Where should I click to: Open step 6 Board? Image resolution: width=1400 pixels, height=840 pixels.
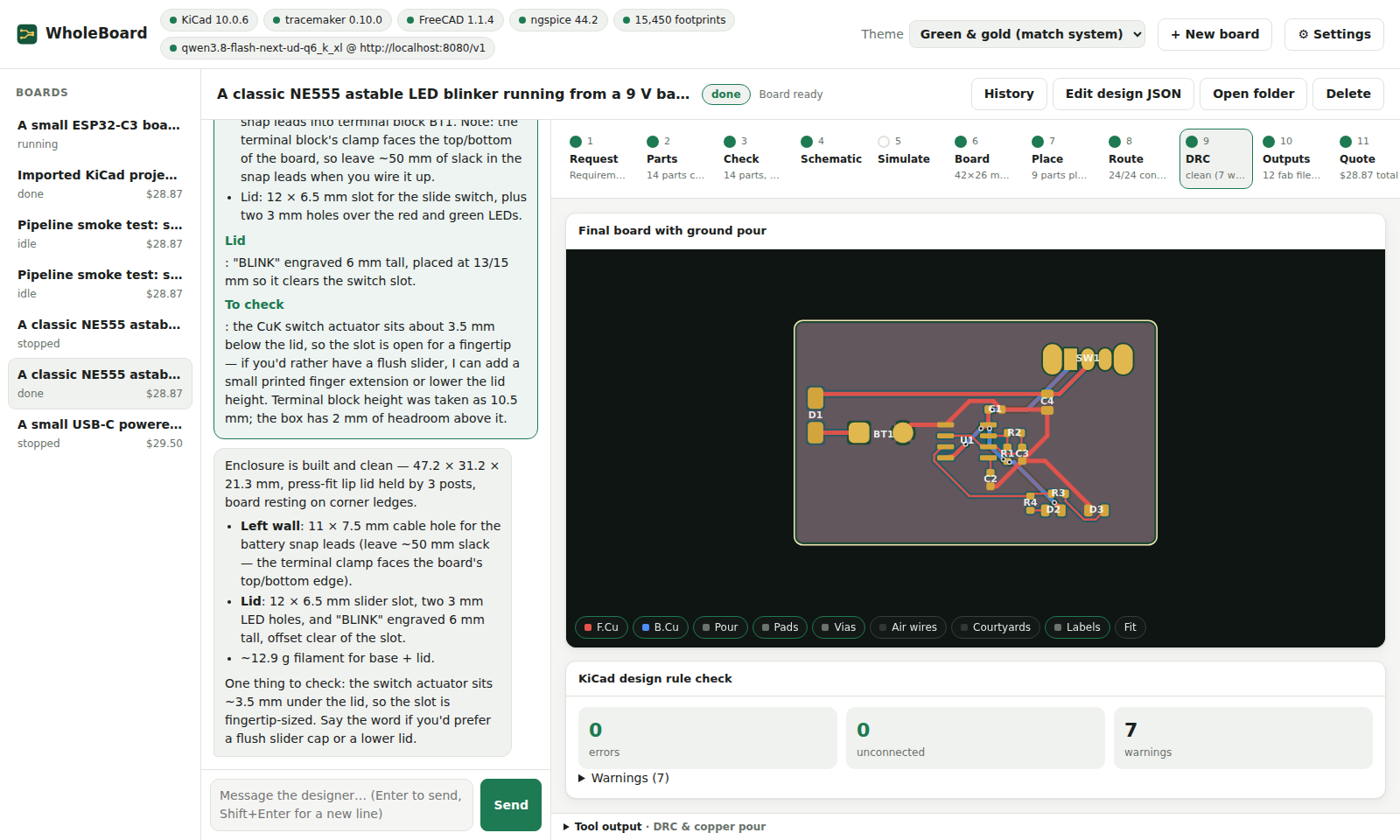[x=983, y=158]
